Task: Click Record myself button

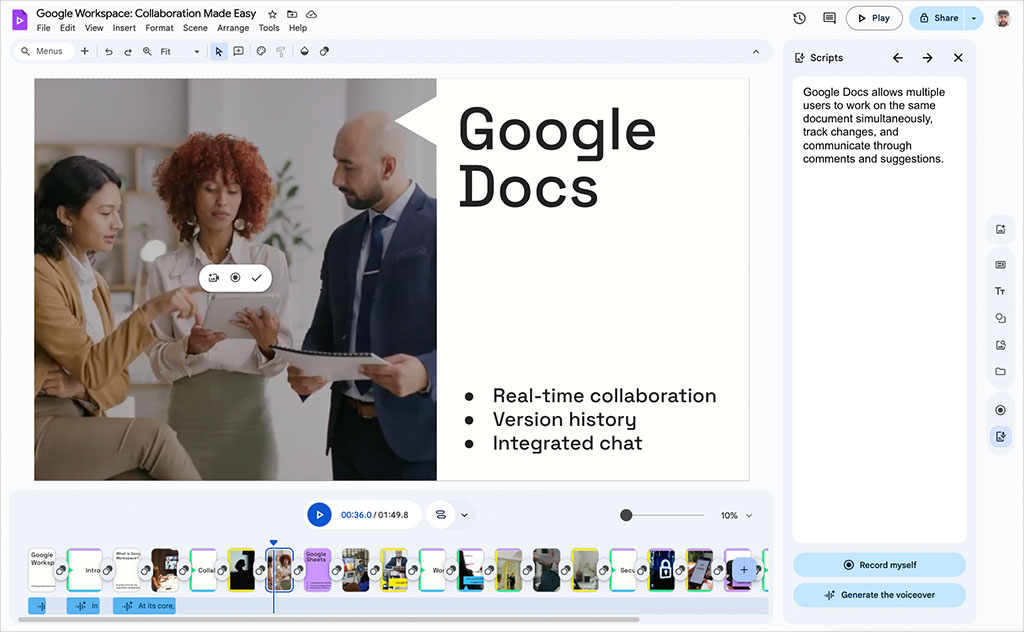Action: tap(879, 565)
